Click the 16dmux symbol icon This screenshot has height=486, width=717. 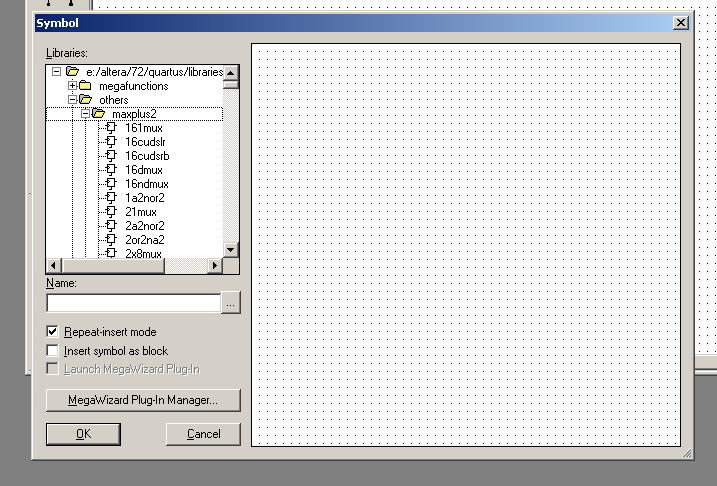pos(111,170)
